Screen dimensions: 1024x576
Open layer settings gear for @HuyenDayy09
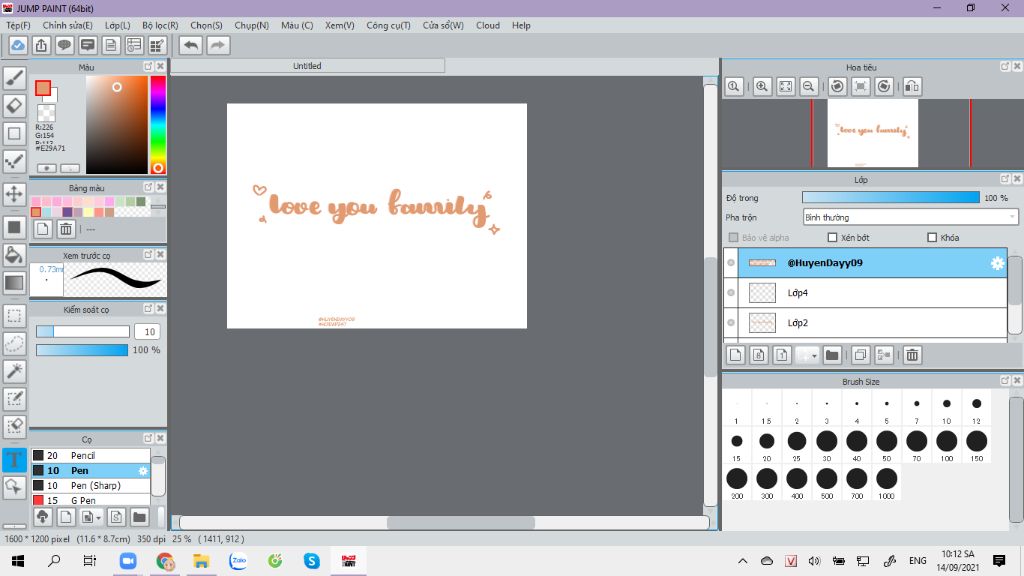click(x=996, y=263)
